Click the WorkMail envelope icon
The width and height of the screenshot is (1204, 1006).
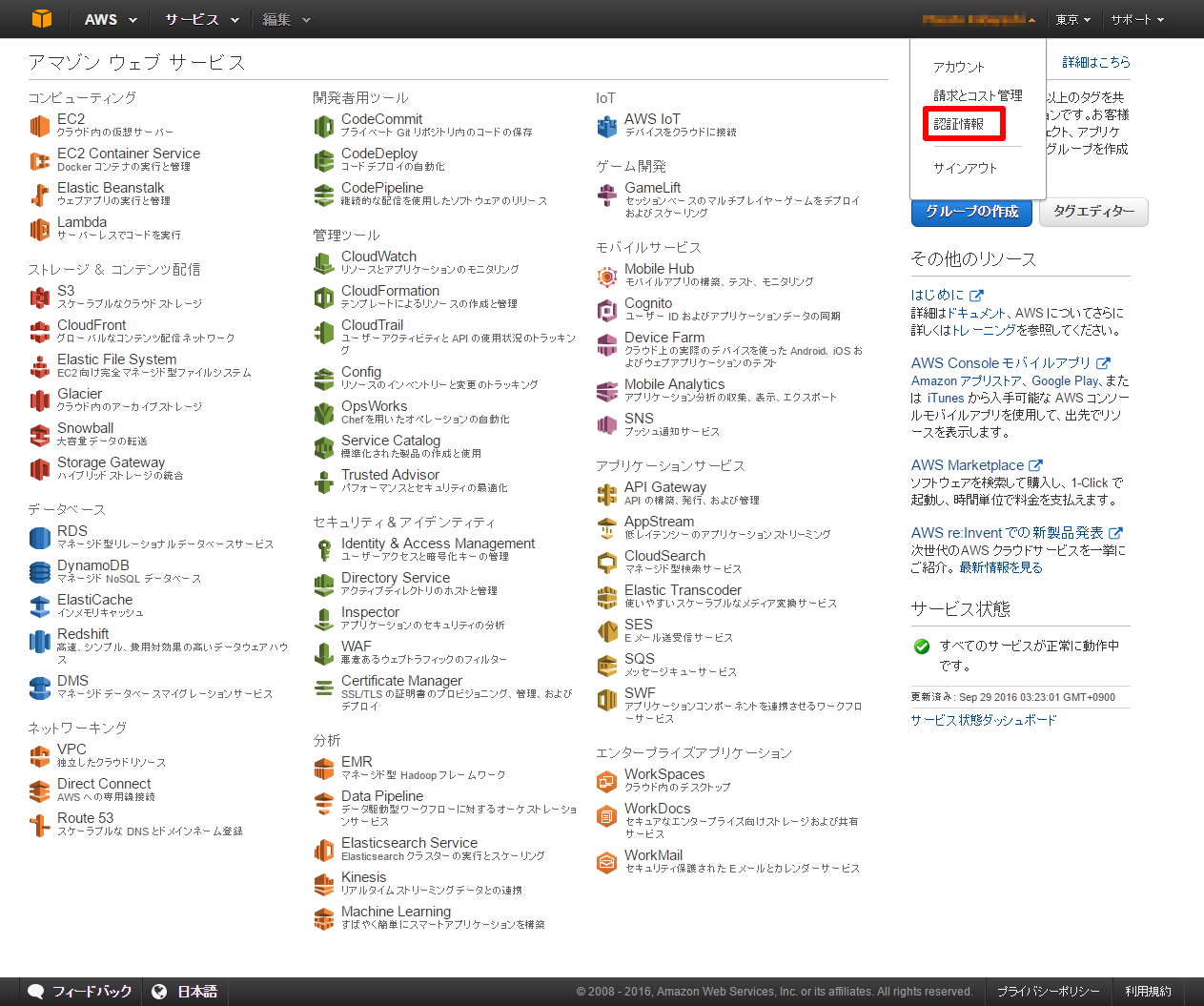click(x=606, y=862)
